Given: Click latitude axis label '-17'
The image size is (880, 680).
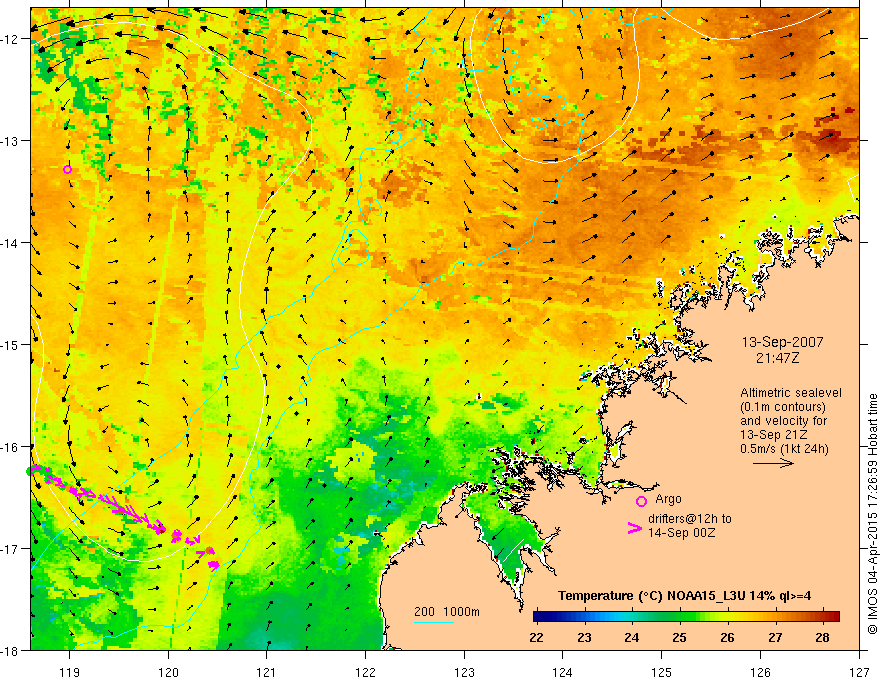Looking at the screenshot, I should 11,548.
